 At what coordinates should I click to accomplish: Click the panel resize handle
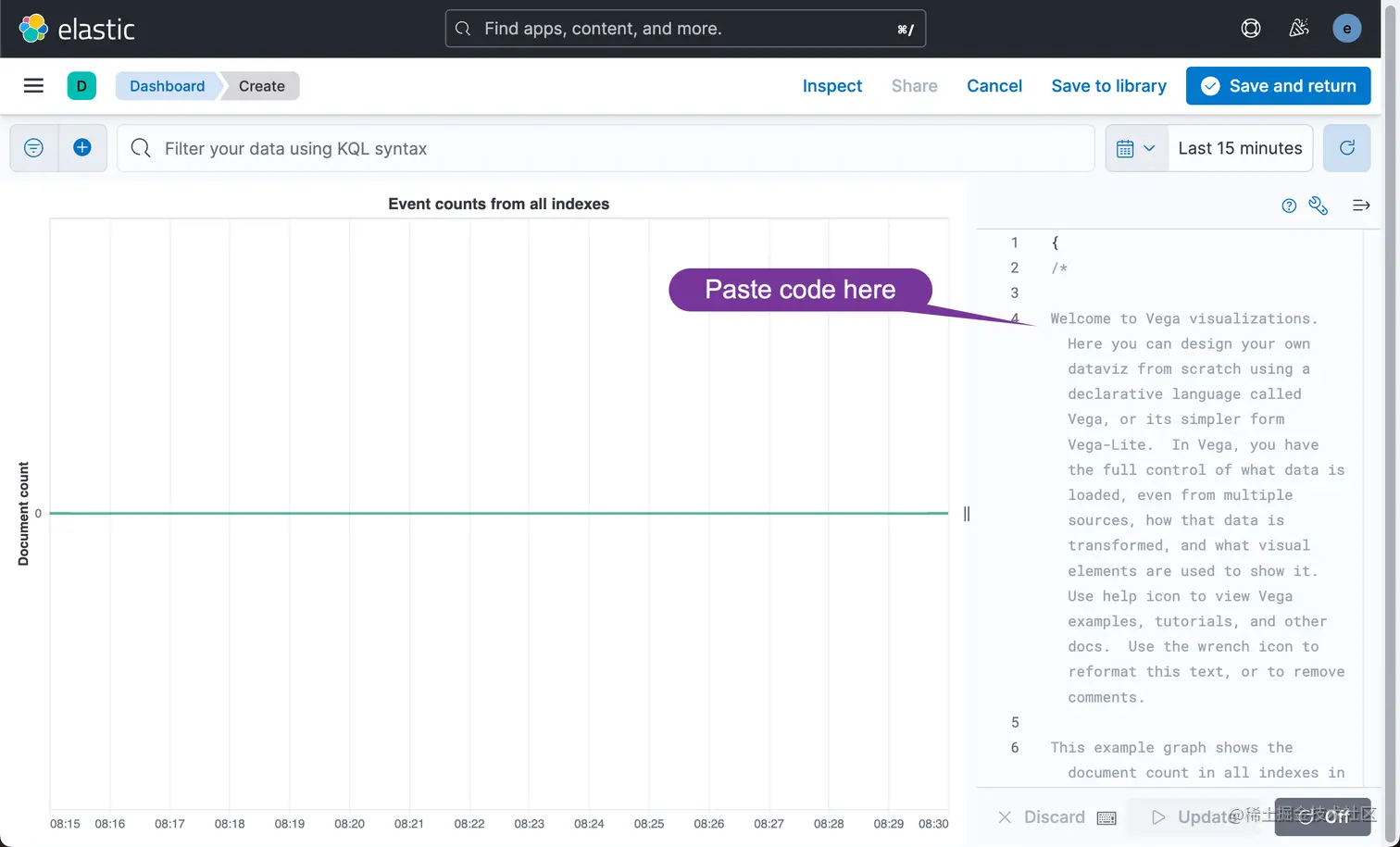967,514
